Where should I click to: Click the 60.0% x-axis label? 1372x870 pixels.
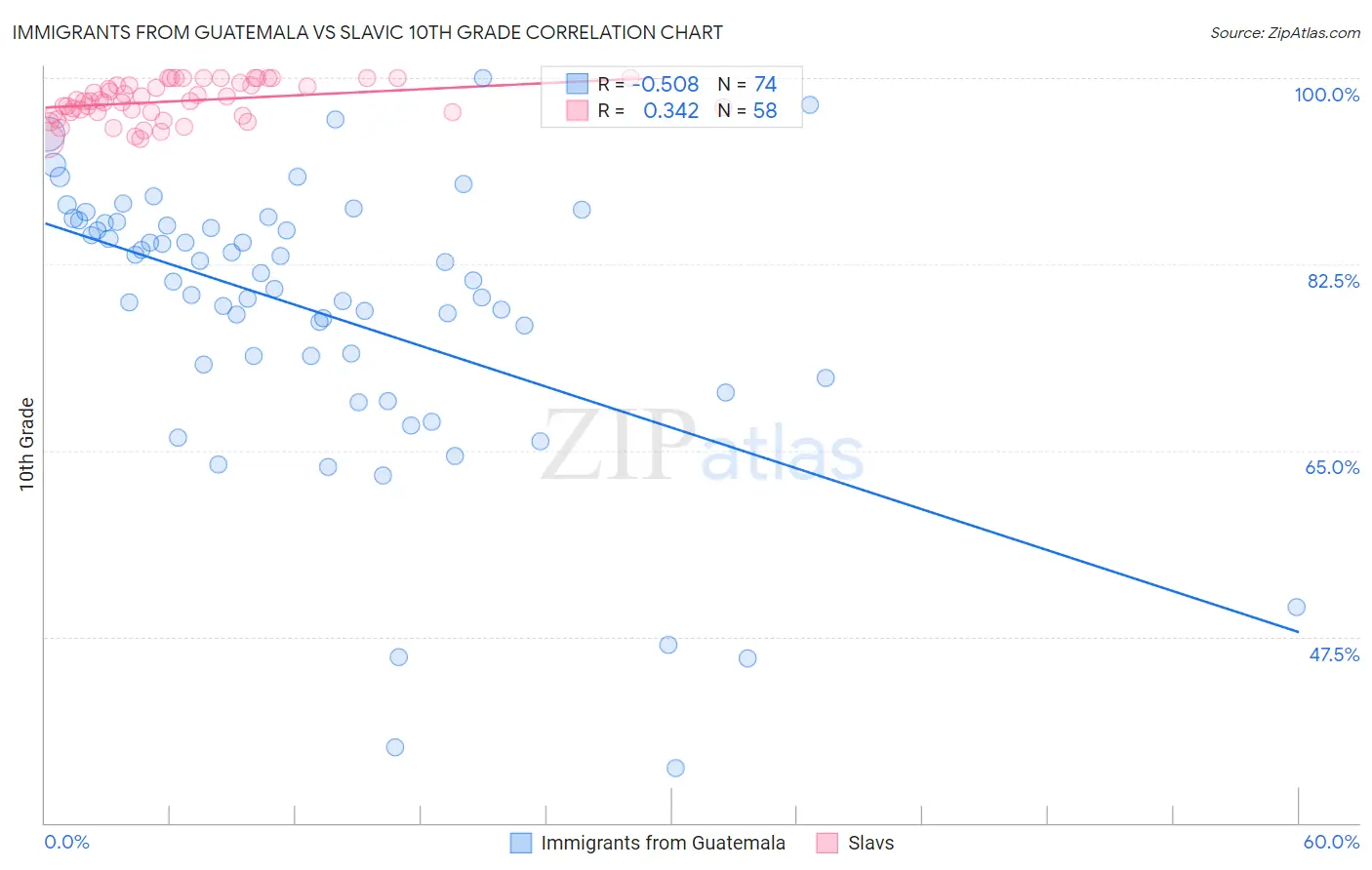[1331, 842]
